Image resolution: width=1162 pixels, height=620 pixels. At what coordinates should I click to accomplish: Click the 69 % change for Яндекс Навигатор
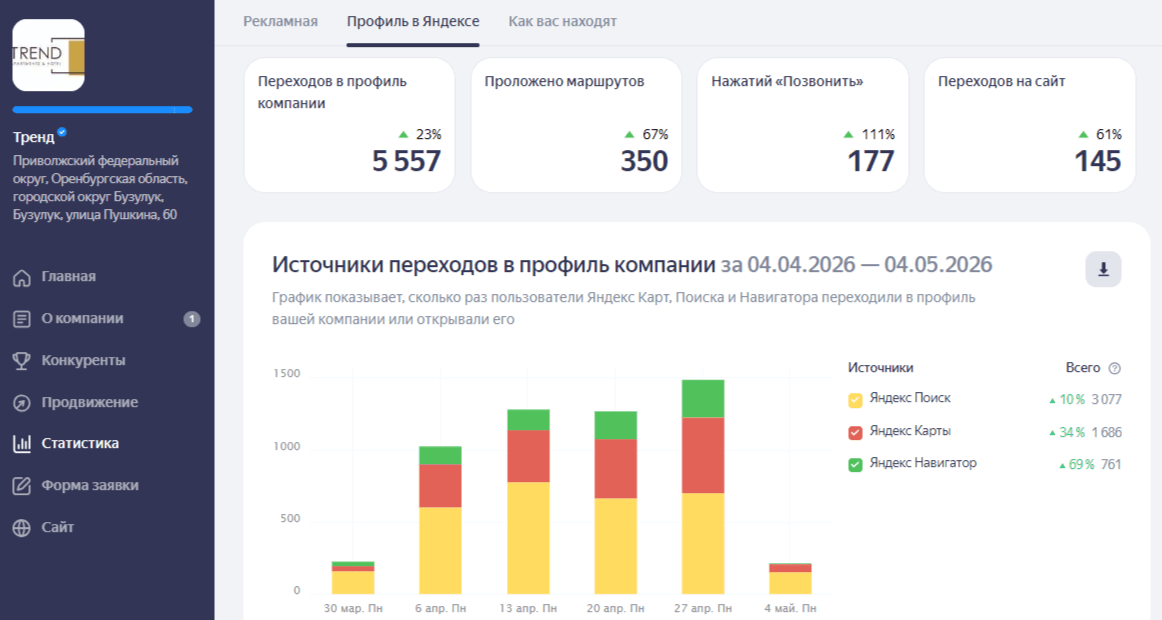[x=1077, y=464]
